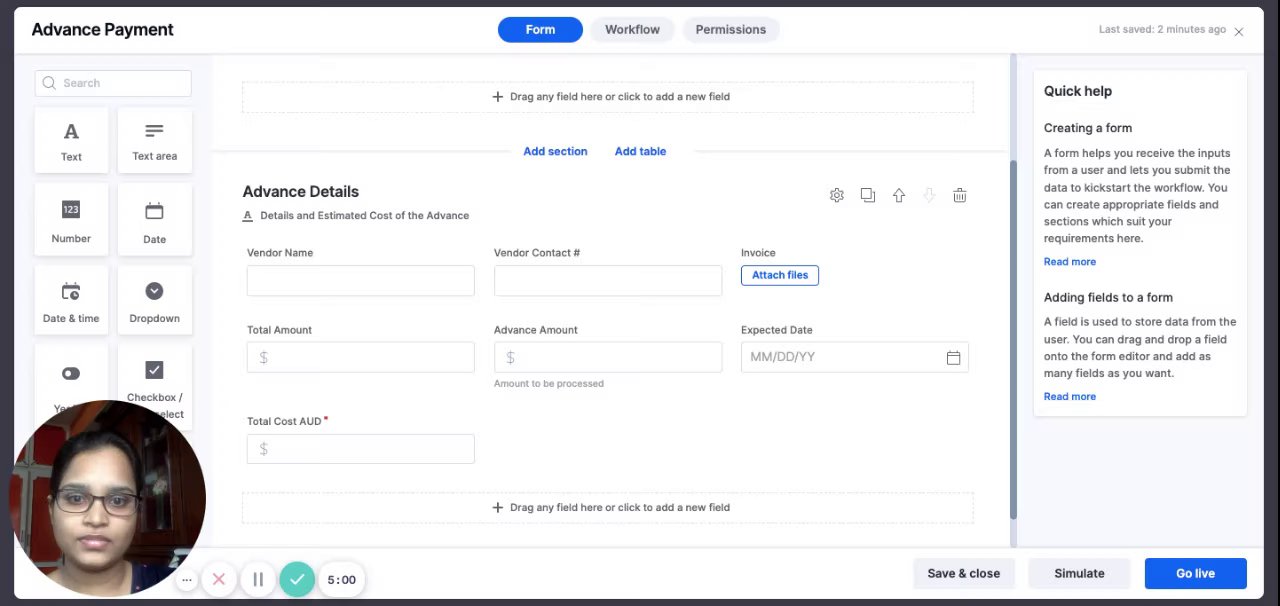This screenshot has height=606, width=1280.
Task: Switch to the Workflow tab
Action: click(632, 30)
